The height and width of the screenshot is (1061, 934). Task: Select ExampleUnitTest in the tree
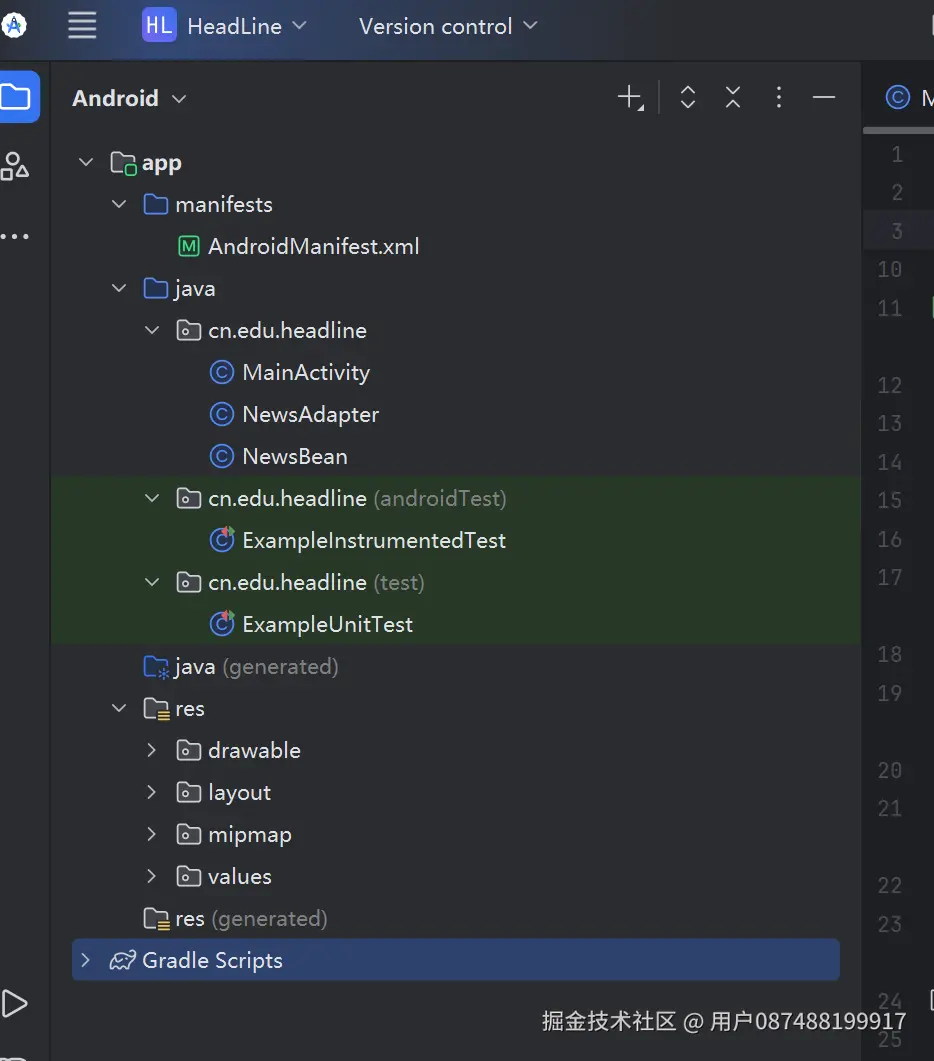pyautogui.click(x=327, y=624)
